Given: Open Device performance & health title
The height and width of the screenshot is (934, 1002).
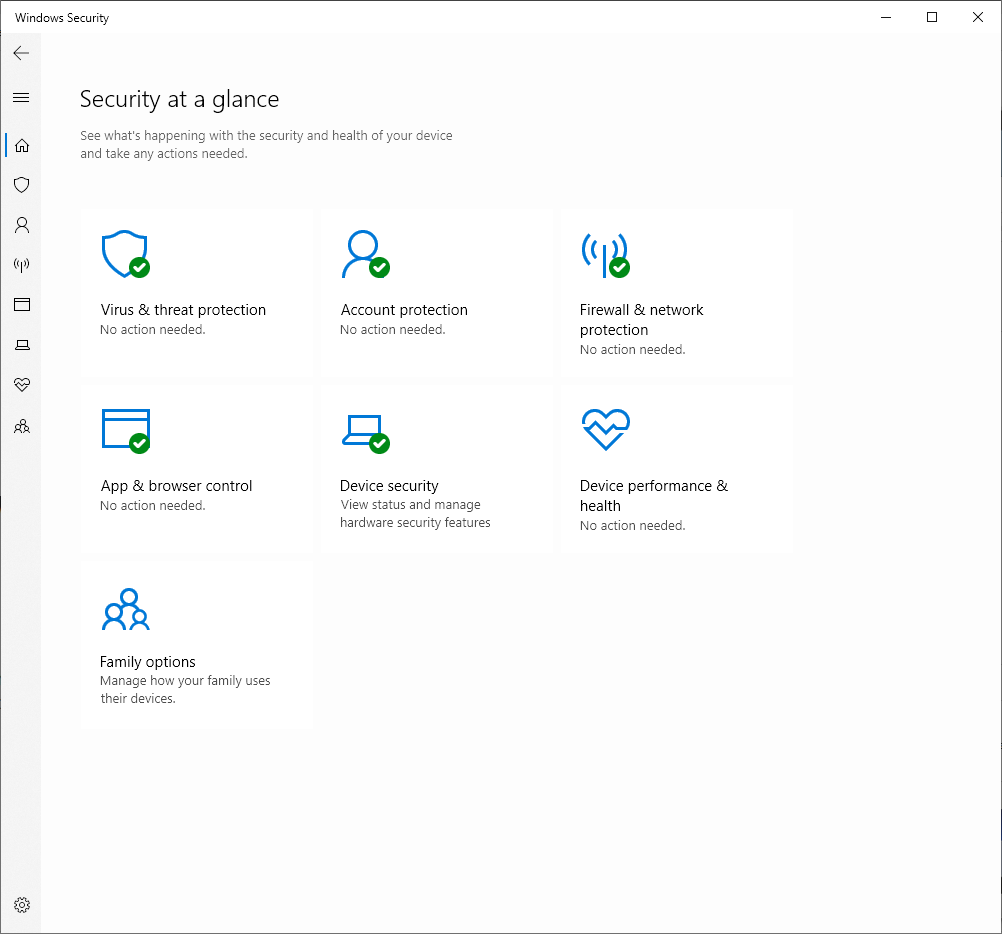Looking at the screenshot, I should pyautogui.click(x=654, y=496).
